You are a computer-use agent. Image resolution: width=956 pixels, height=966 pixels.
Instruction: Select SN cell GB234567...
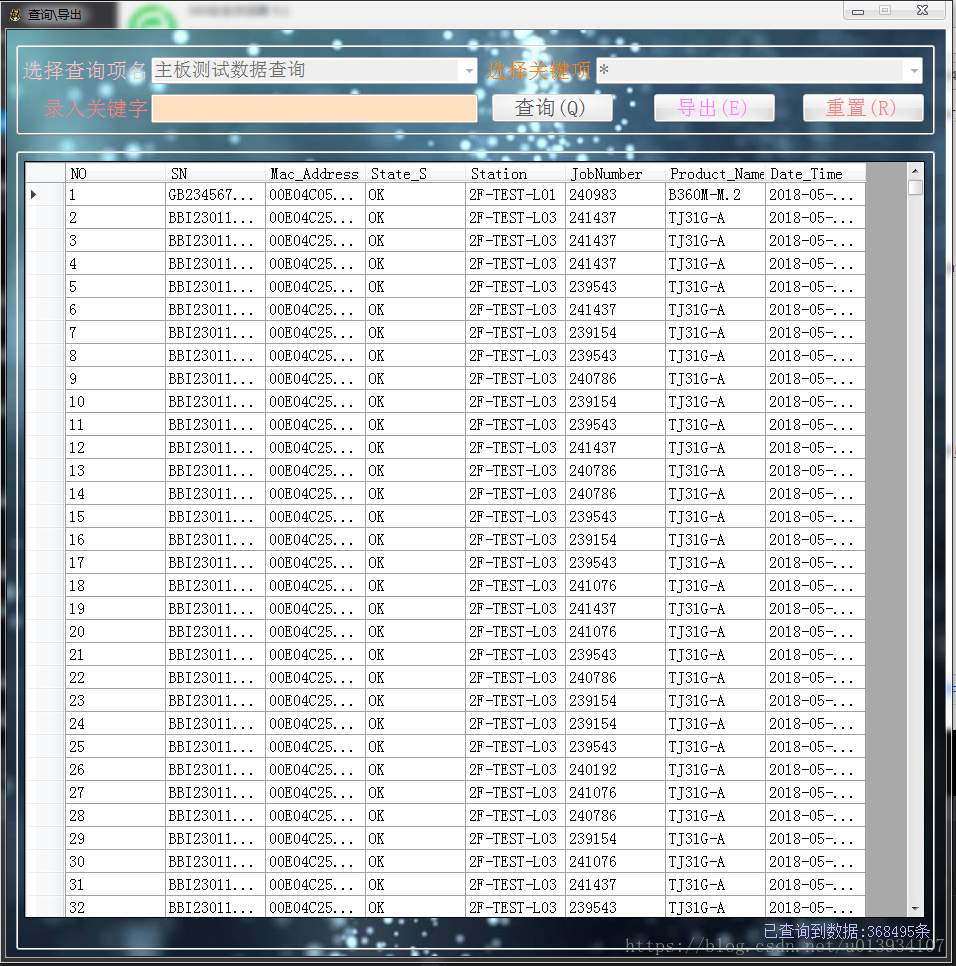216,195
